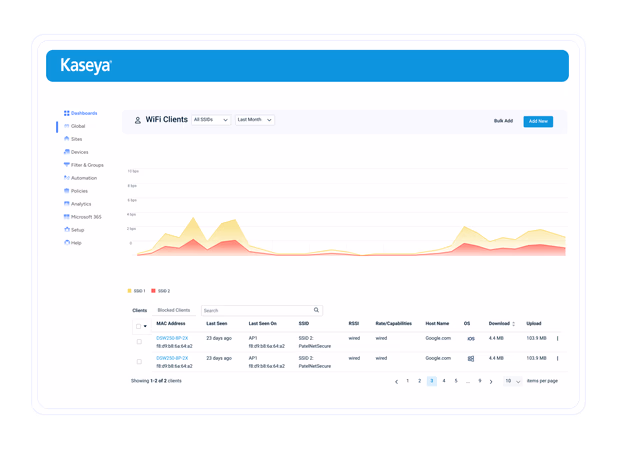The height and width of the screenshot is (449, 618).
Task: Check the first client row checkbox
Action: click(139, 341)
